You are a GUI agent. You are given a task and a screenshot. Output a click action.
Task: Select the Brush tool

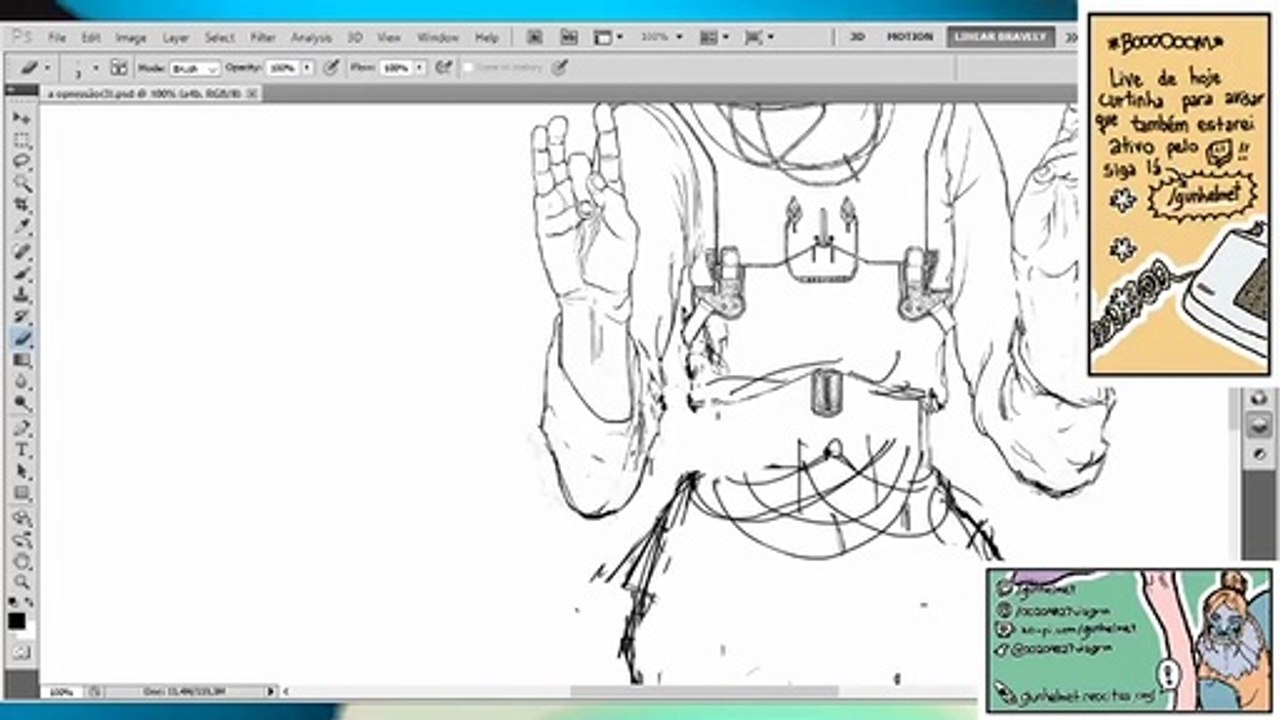(22, 273)
